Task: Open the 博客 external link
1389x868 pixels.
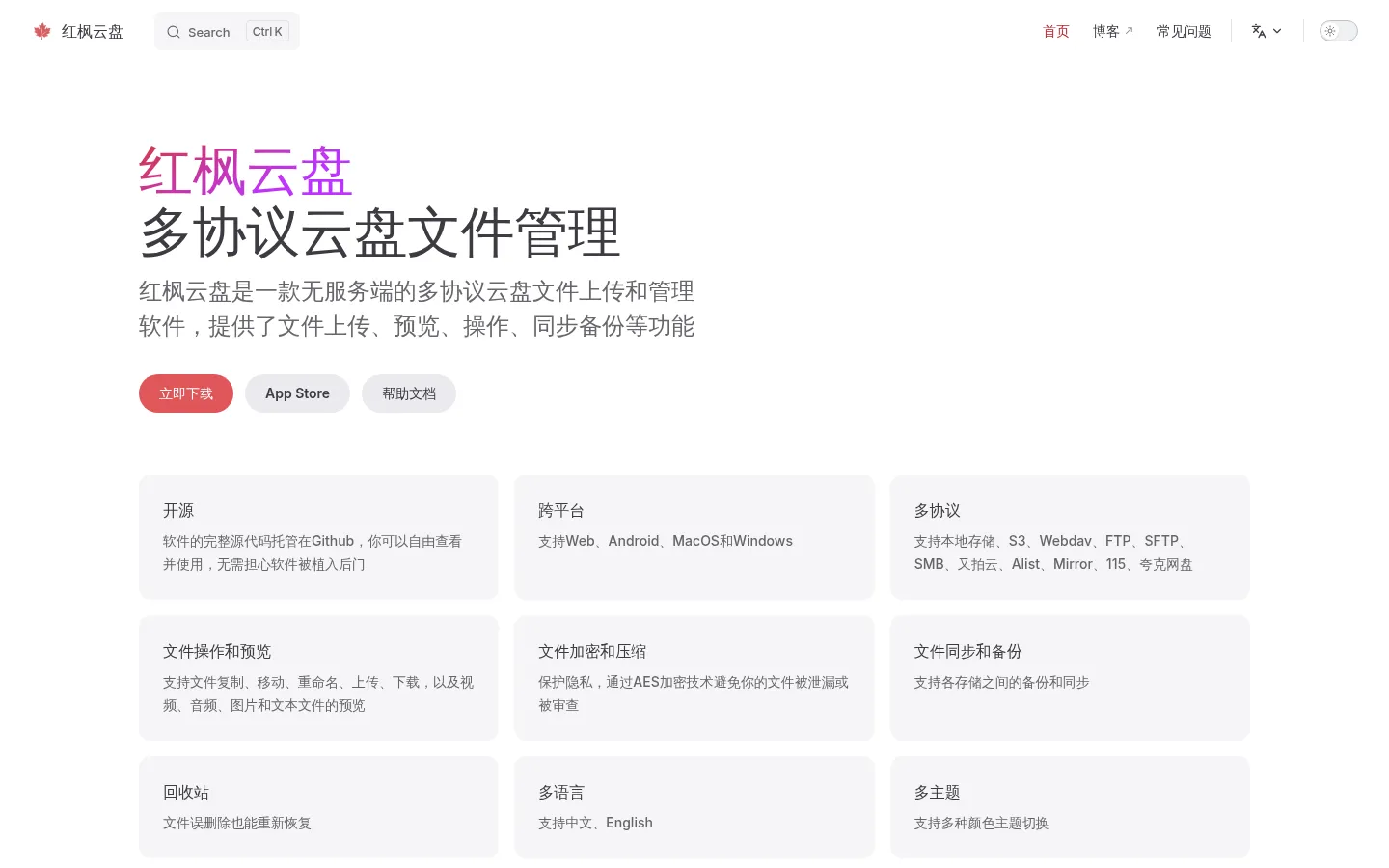Action: click(1113, 31)
